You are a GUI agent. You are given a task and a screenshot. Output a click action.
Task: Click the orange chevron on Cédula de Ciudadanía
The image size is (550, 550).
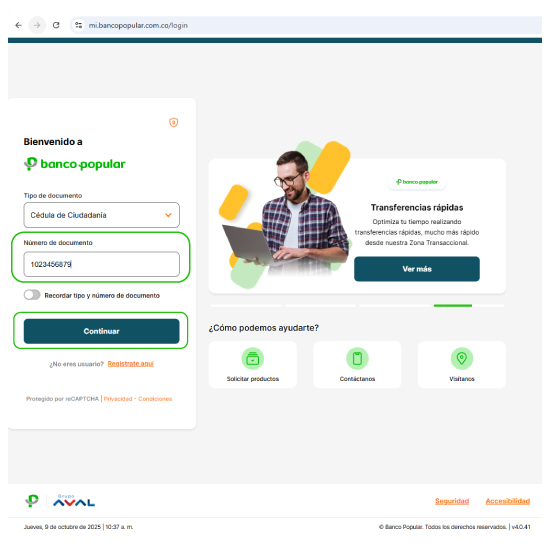168,215
